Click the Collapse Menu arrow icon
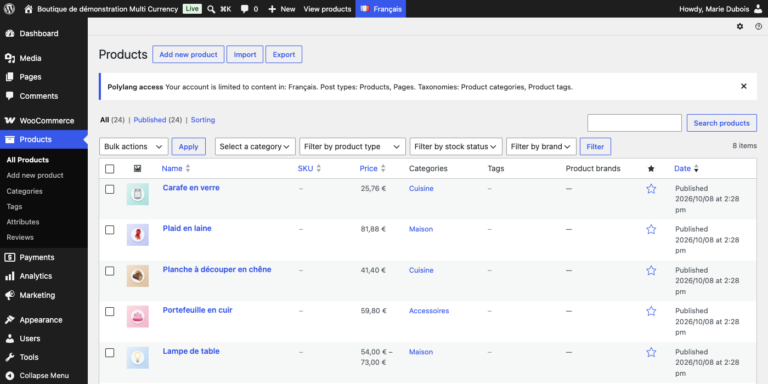 (x=9, y=376)
